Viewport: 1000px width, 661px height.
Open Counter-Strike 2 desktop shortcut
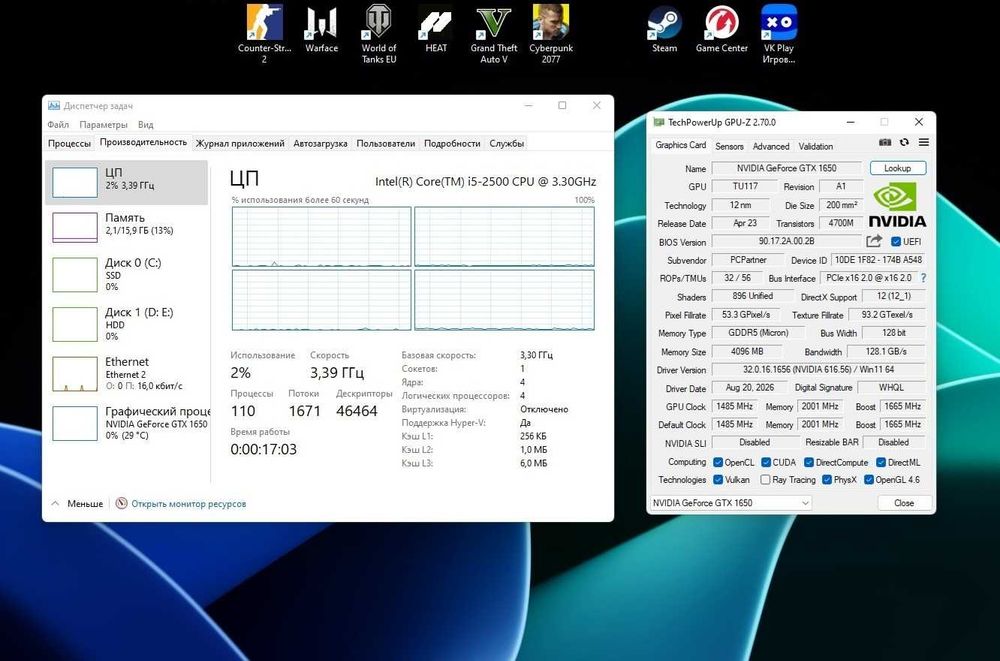(264, 34)
